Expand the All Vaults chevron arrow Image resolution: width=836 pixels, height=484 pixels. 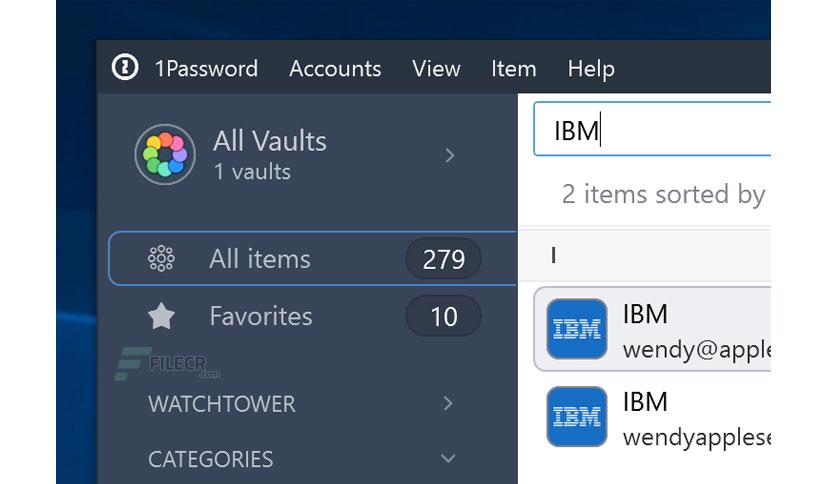pyautogui.click(x=449, y=155)
